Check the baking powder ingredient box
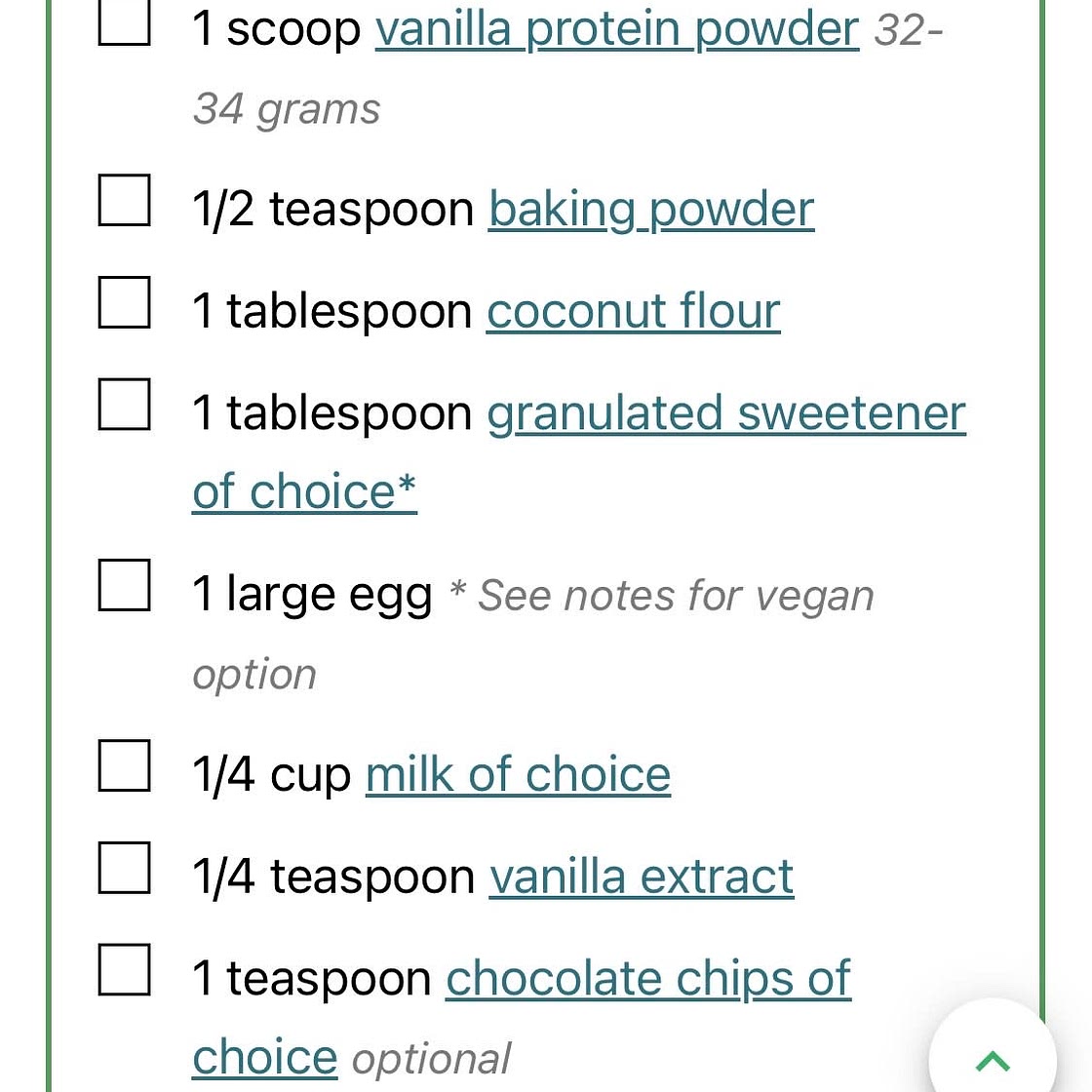This screenshot has height=1092, width=1092. (x=124, y=201)
